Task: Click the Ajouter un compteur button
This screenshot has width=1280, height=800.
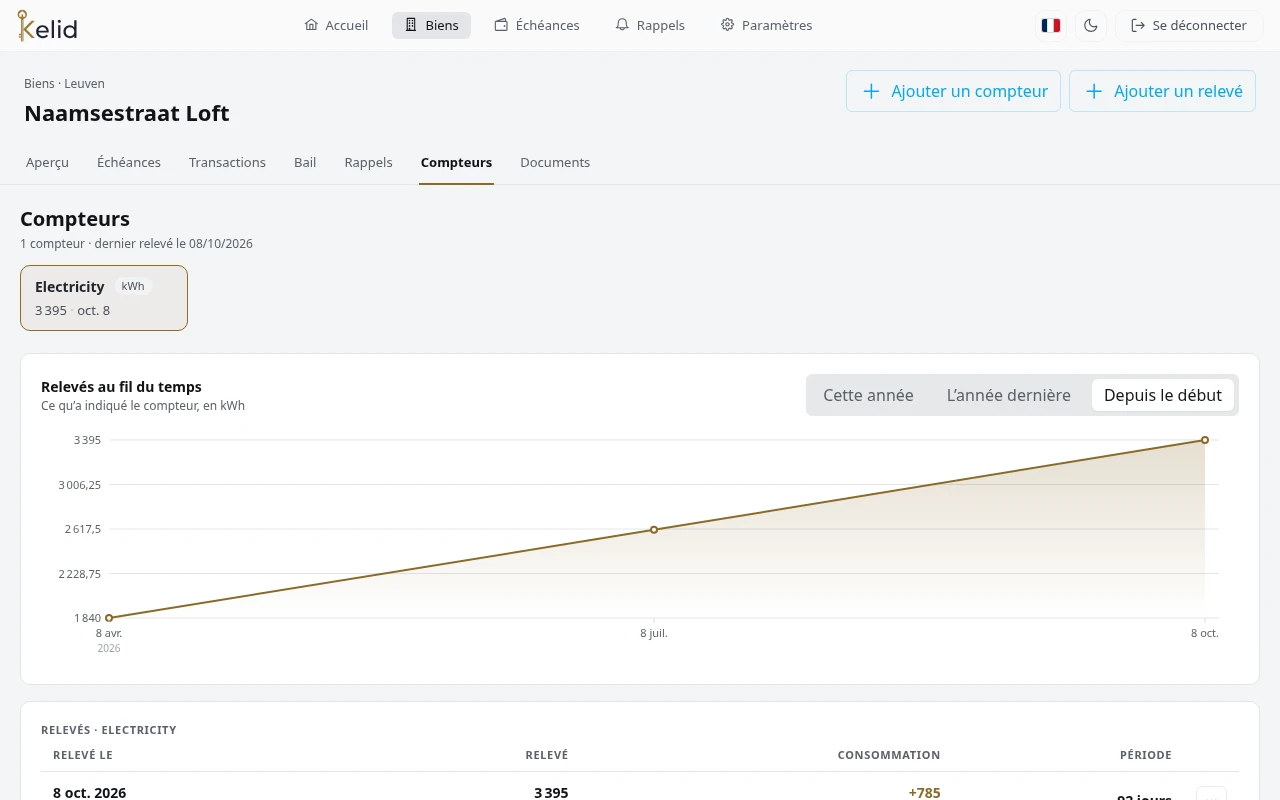Action: click(x=953, y=91)
